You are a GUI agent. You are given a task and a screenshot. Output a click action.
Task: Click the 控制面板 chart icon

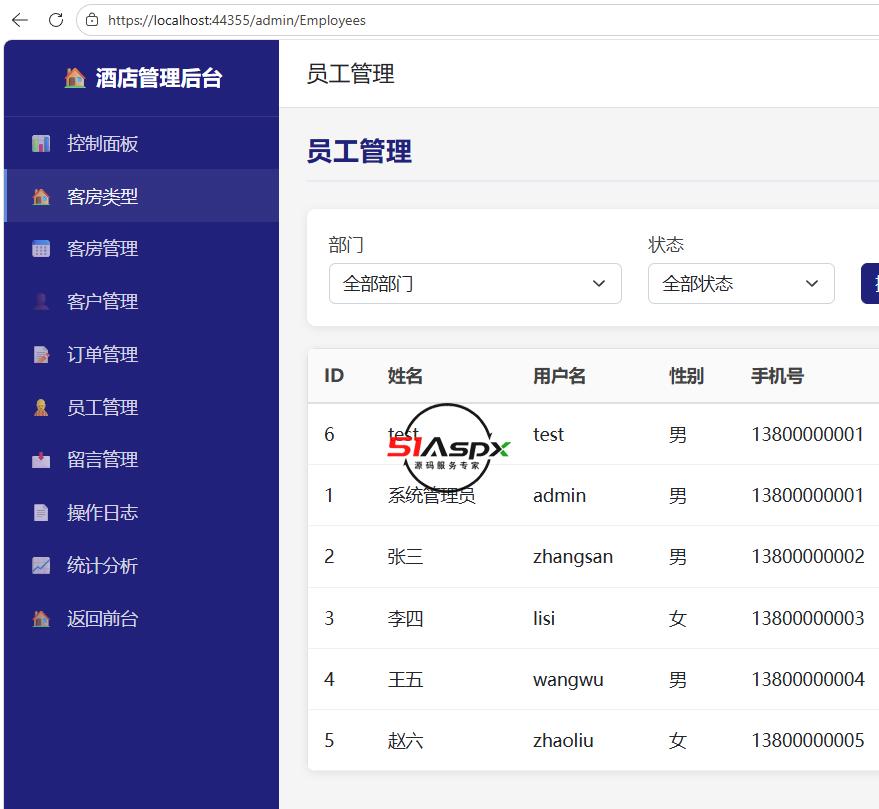(41, 144)
